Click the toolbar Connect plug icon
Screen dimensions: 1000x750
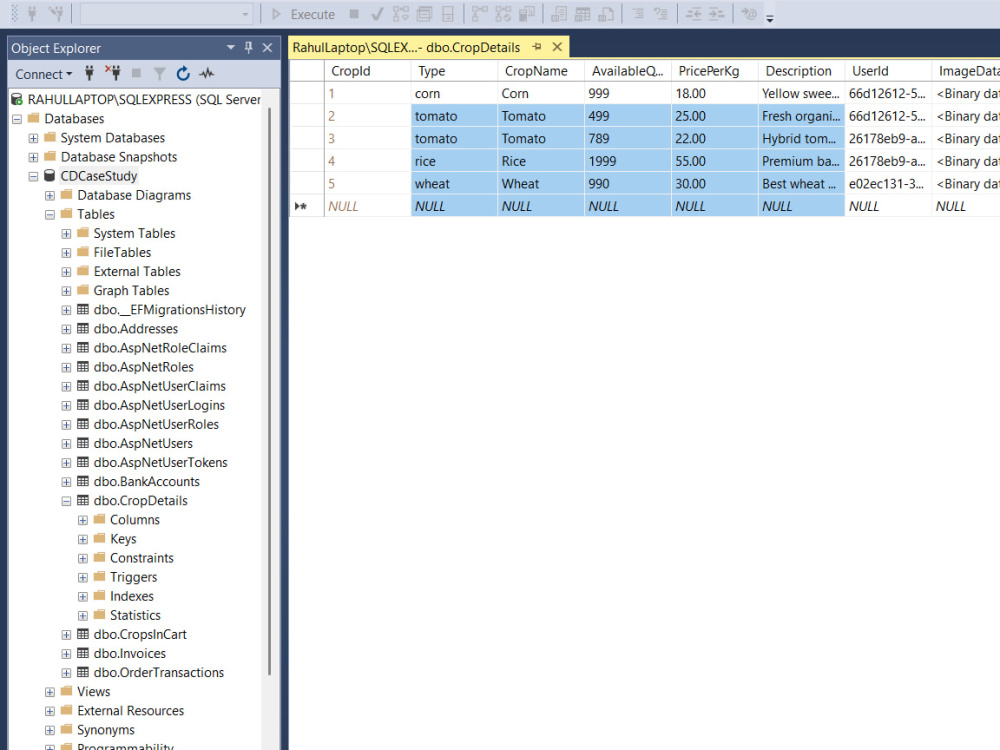pyautogui.click(x=32, y=14)
